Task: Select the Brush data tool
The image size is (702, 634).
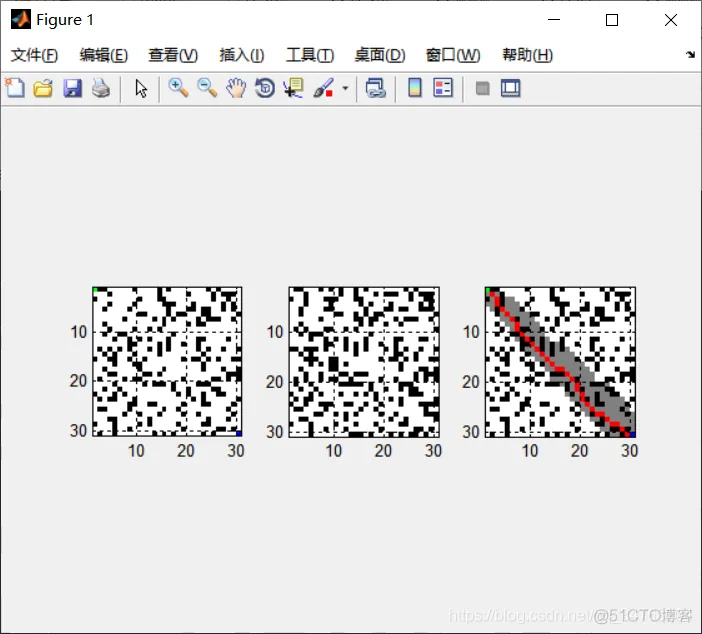Action: pos(323,88)
